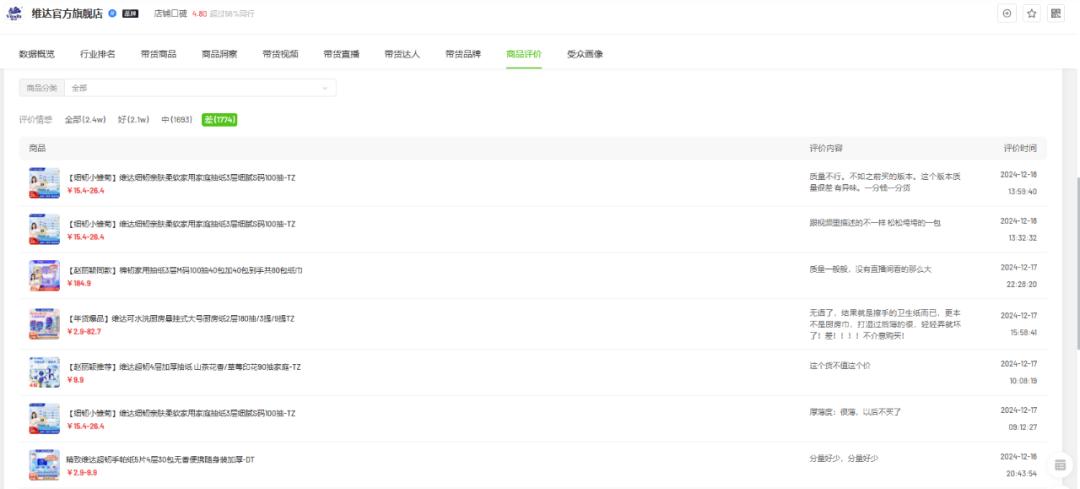Open product thumbnail in the 13:32:32 review row
This screenshot has width=1080, height=489.
click(44, 229)
